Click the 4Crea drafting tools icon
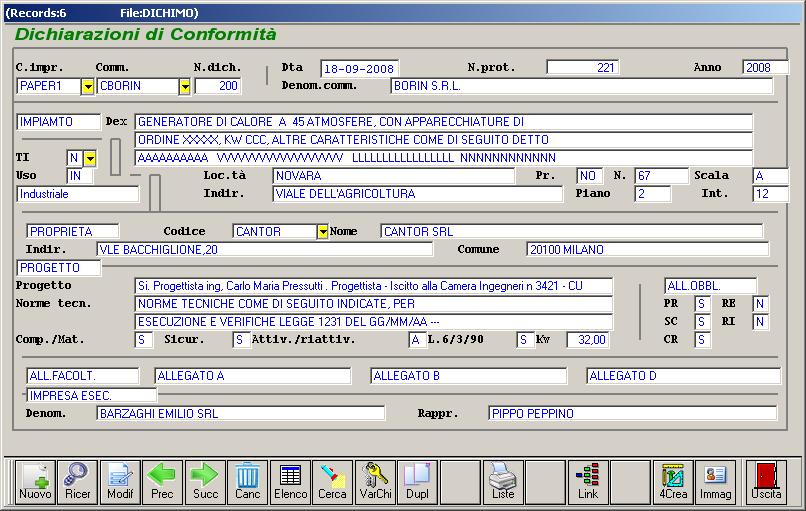806x511 pixels. [x=673, y=482]
